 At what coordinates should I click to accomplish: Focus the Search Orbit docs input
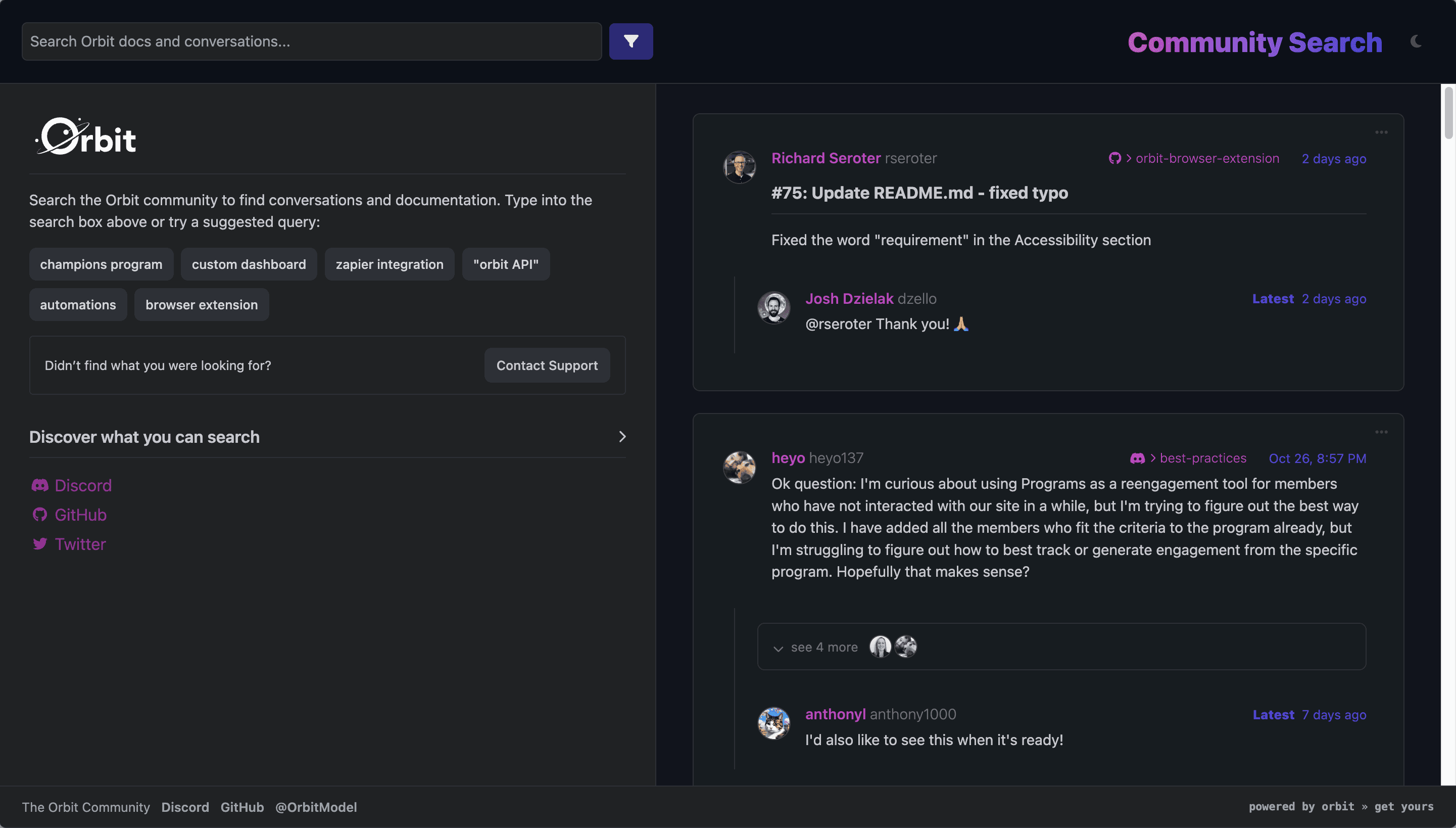coord(311,41)
